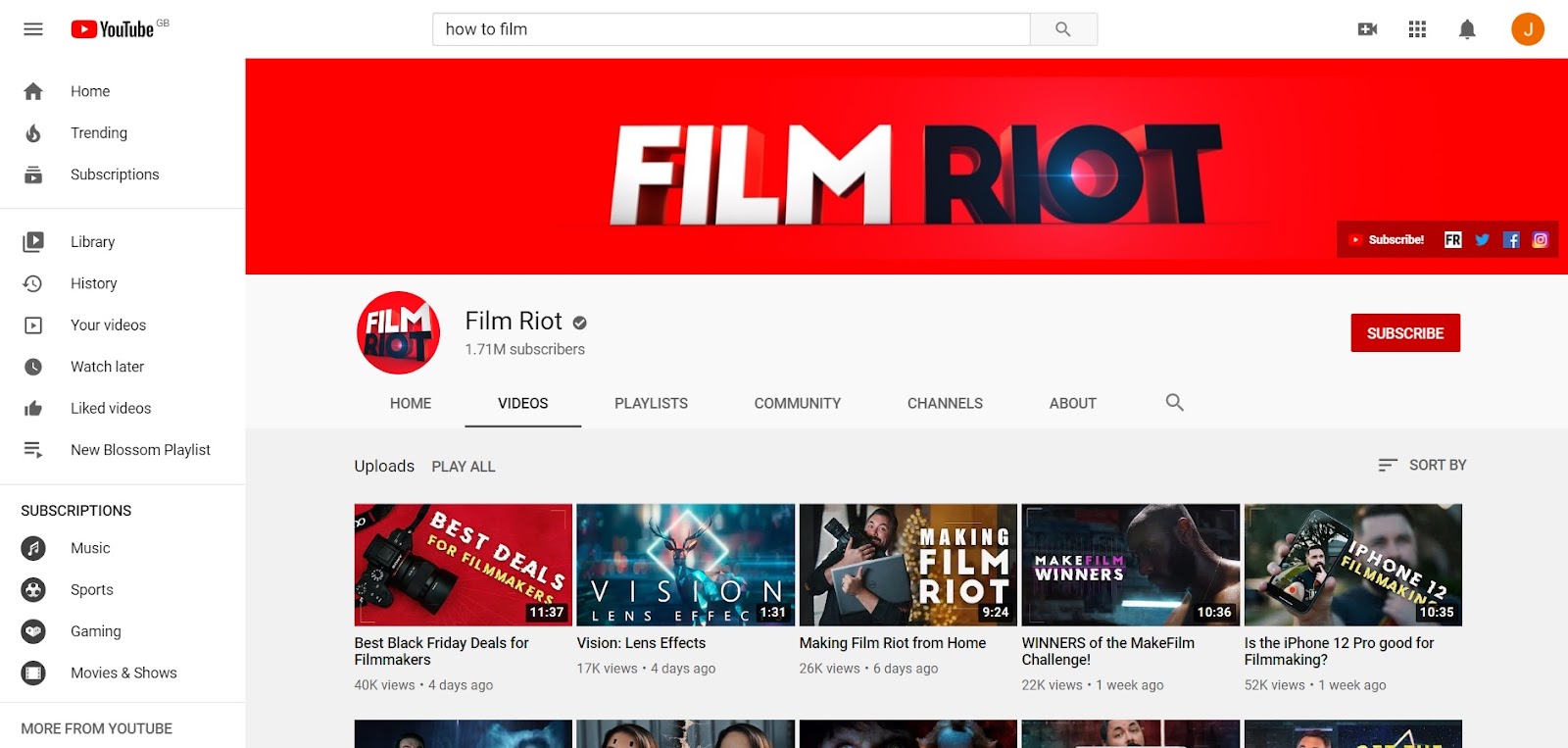Open the banner's FR website icon

[1452, 240]
